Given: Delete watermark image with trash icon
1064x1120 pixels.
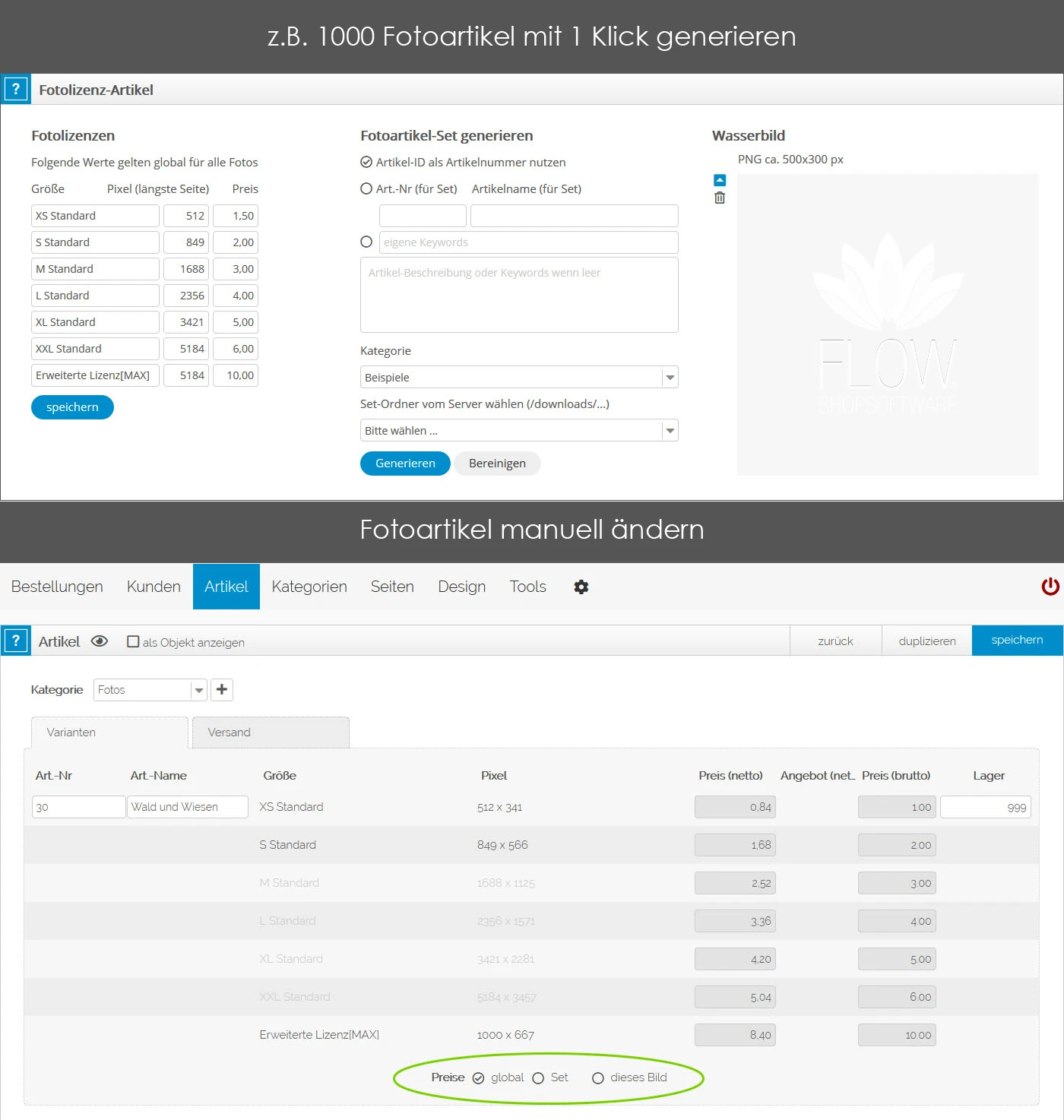Looking at the screenshot, I should click(x=720, y=198).
